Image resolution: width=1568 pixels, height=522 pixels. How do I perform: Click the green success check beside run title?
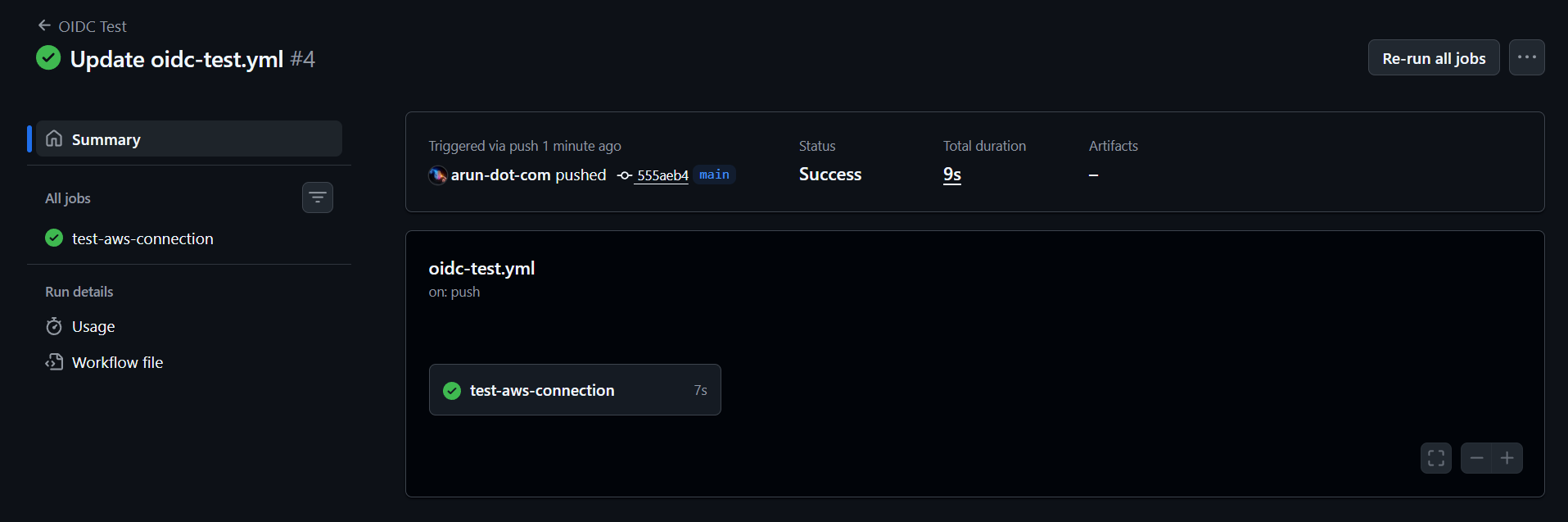tap(48, 58)
